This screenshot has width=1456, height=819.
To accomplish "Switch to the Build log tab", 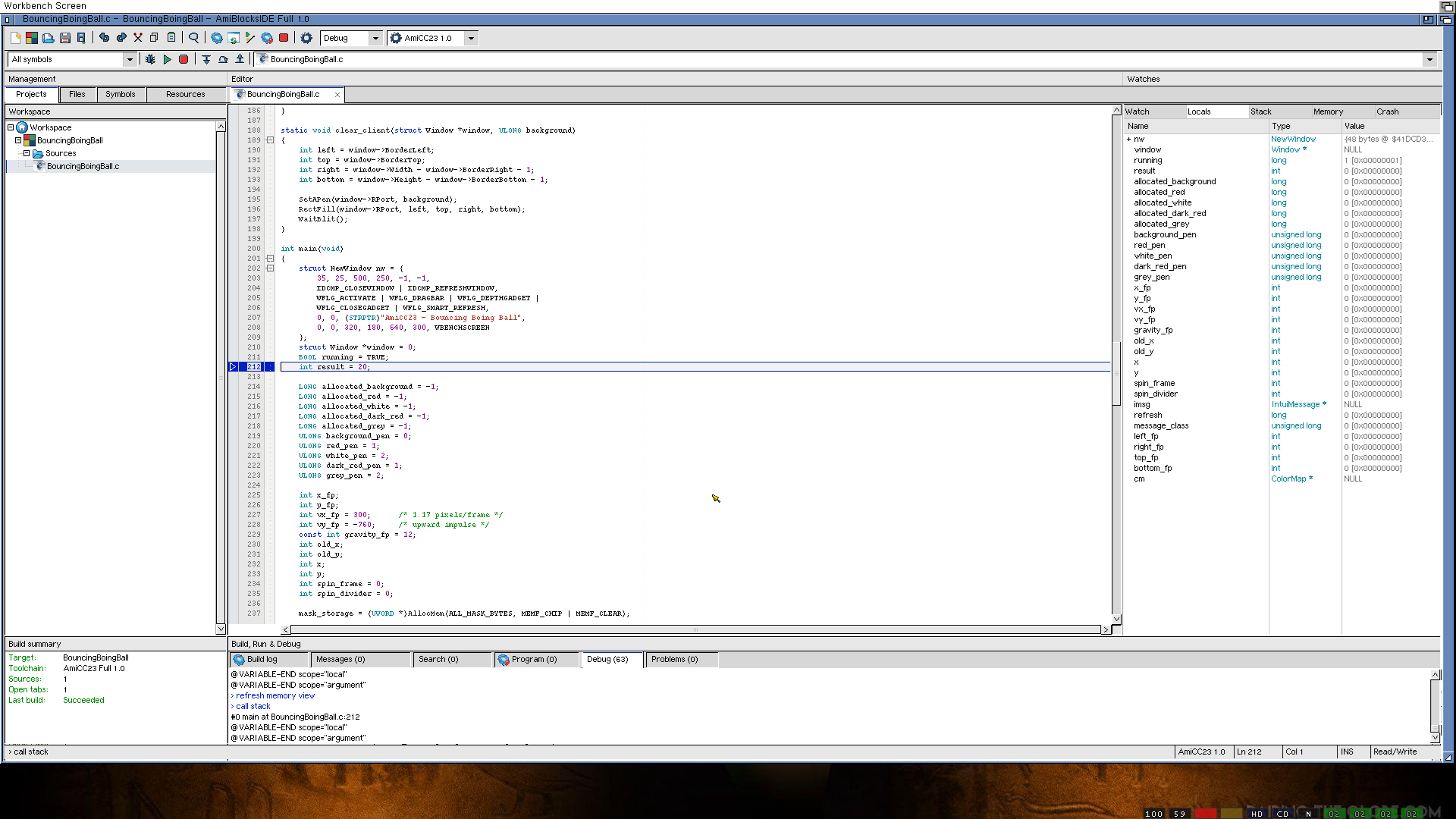I will (x=270, y=660).
